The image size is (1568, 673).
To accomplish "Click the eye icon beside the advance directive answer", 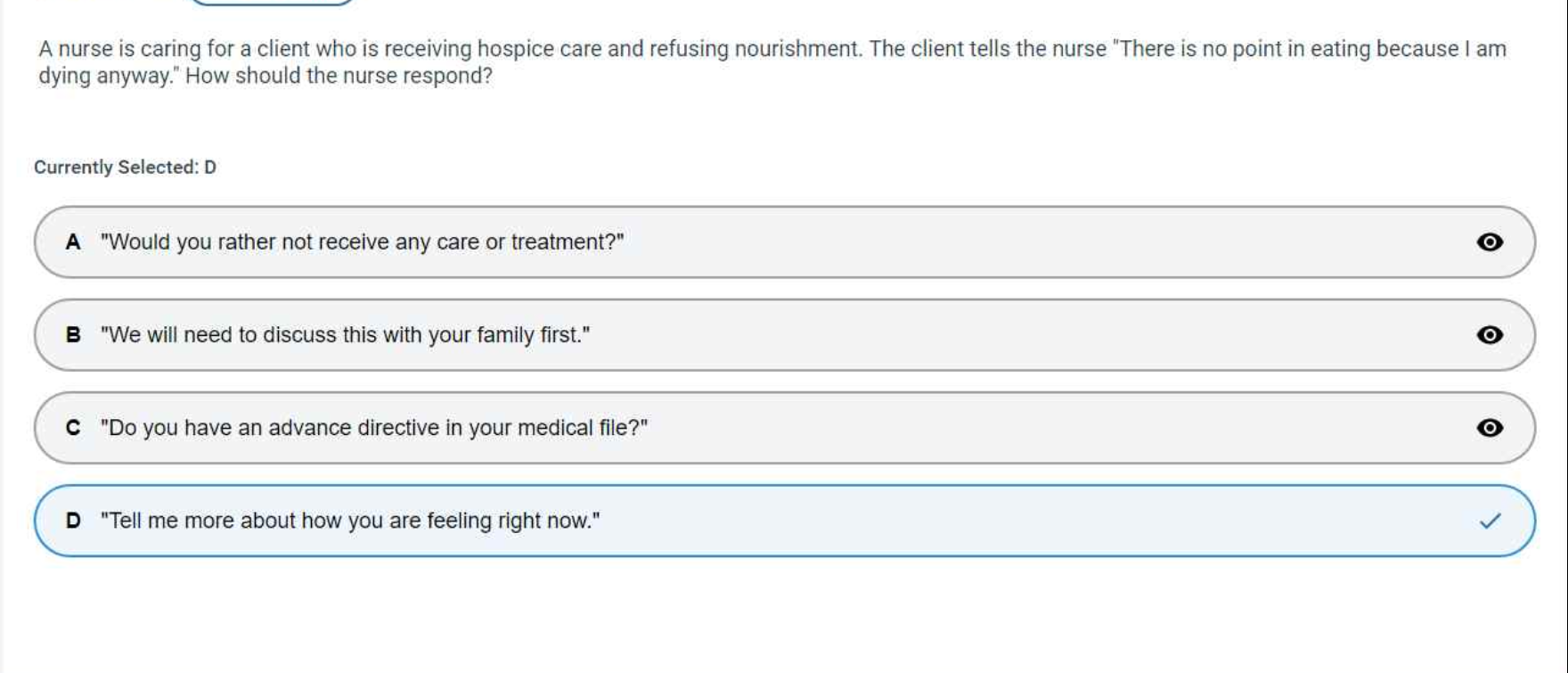I will tap(1489, 428).
